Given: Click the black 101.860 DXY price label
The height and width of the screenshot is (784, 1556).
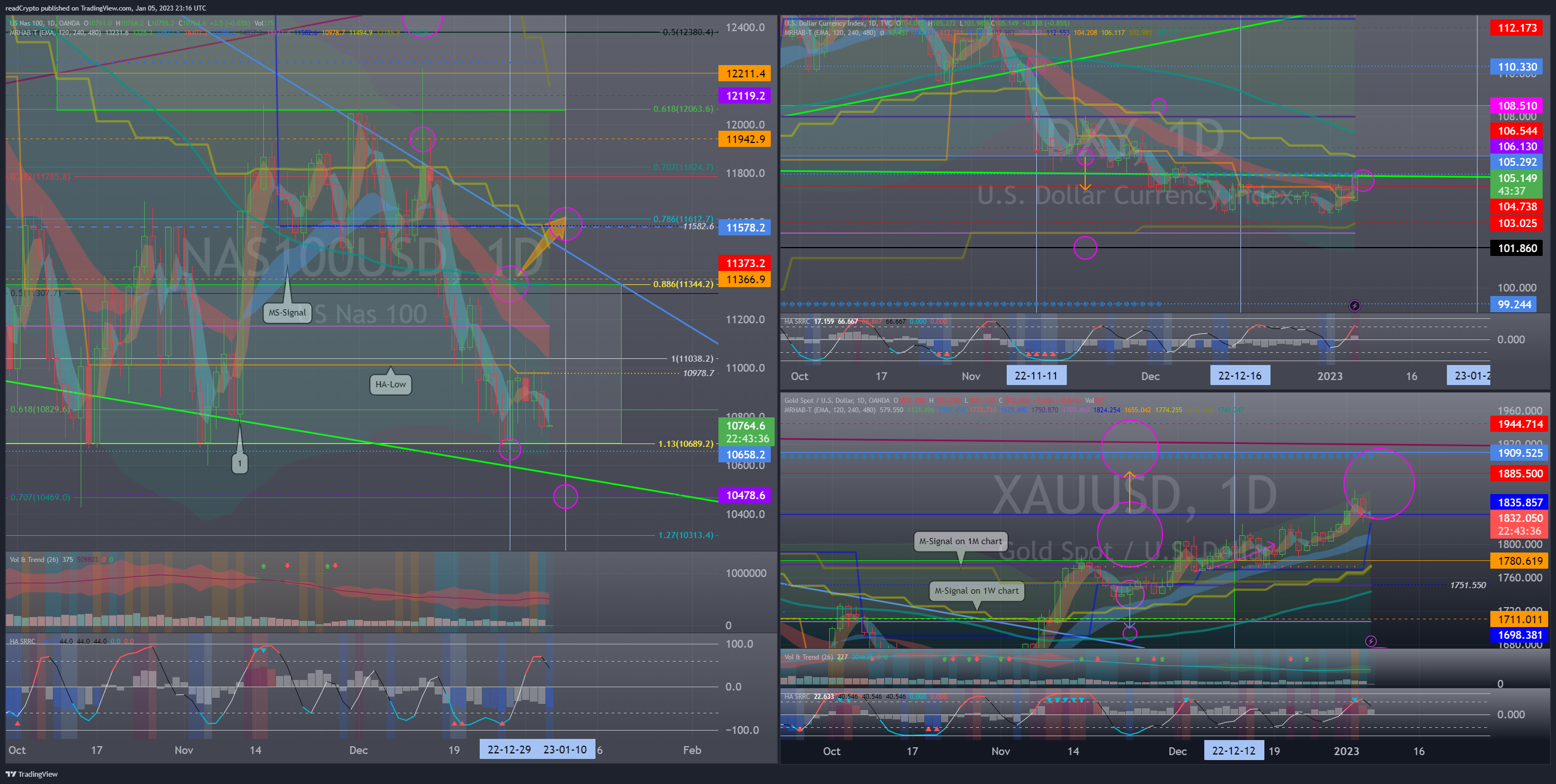Looking at the screenshot, I should 1516,248.
